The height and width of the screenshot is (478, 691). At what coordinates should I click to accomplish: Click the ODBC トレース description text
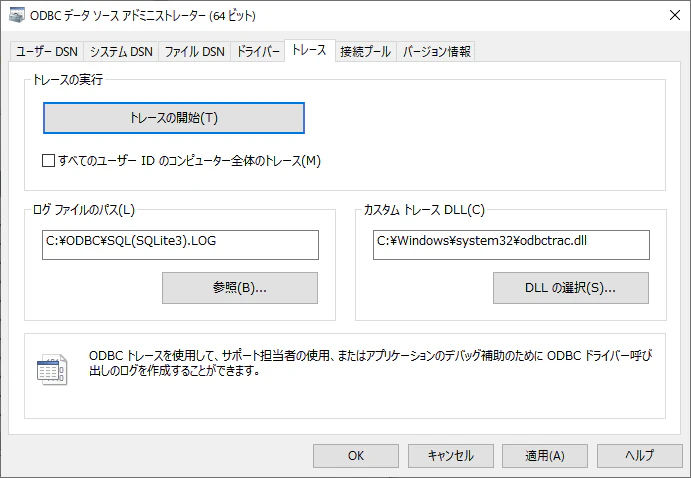(370, 363)
